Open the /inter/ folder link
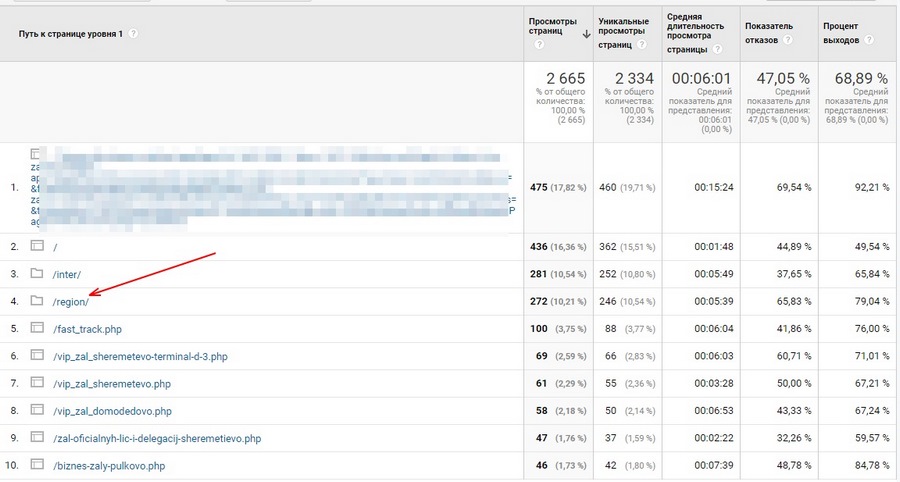 [x=67, y=275]
